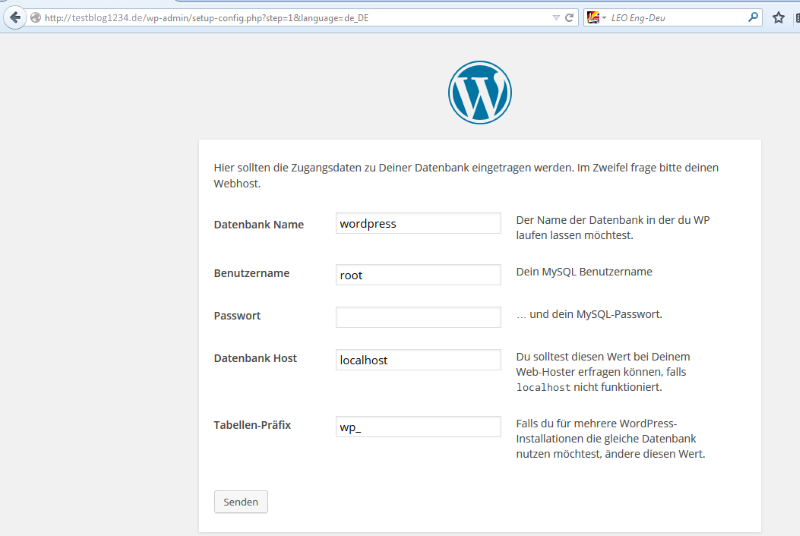Click the bookmark star icon

[x=778, y=18]
